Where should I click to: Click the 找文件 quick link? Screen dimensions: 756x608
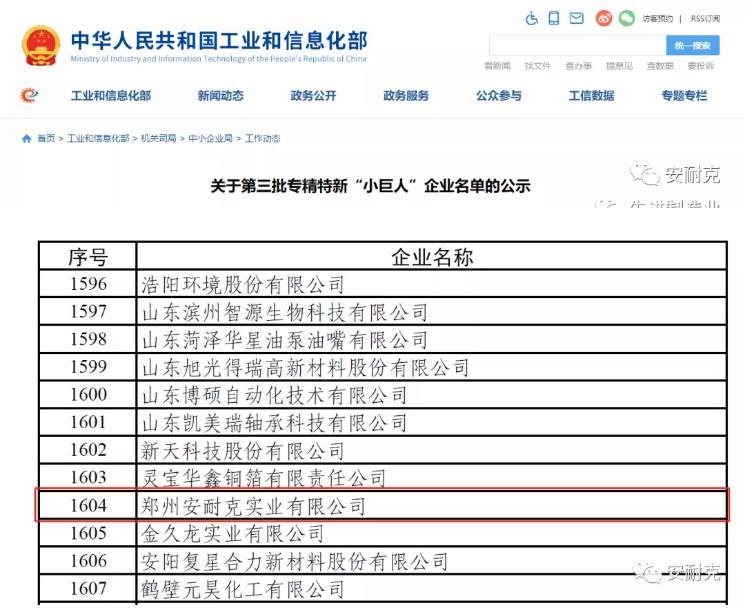click(x=538, y=66)
